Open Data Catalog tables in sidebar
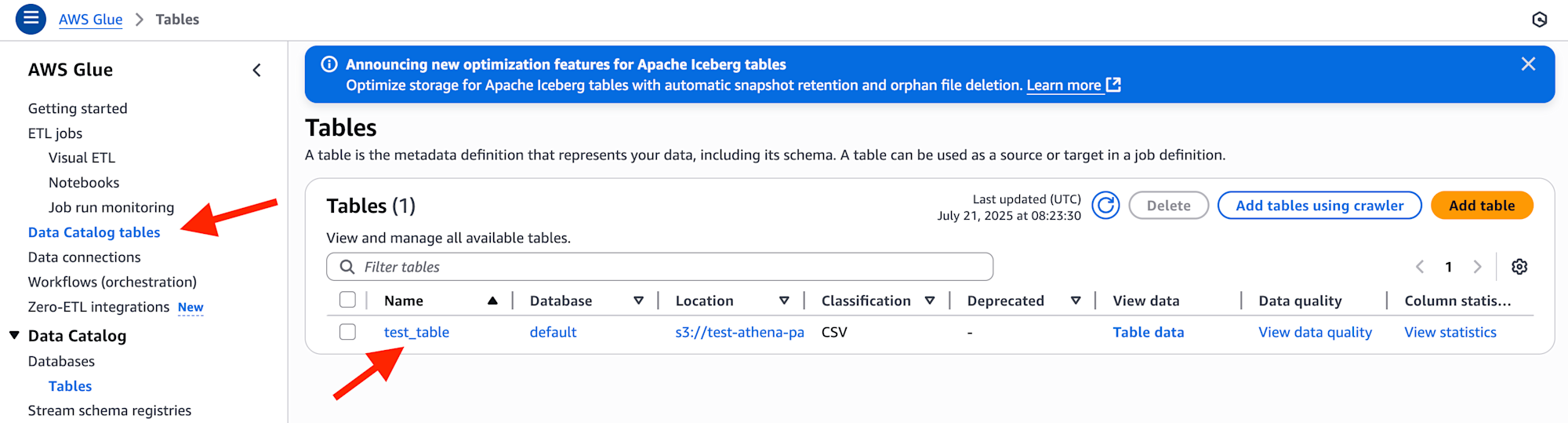This screenshot has height=423, width=1568. [94, 232]
